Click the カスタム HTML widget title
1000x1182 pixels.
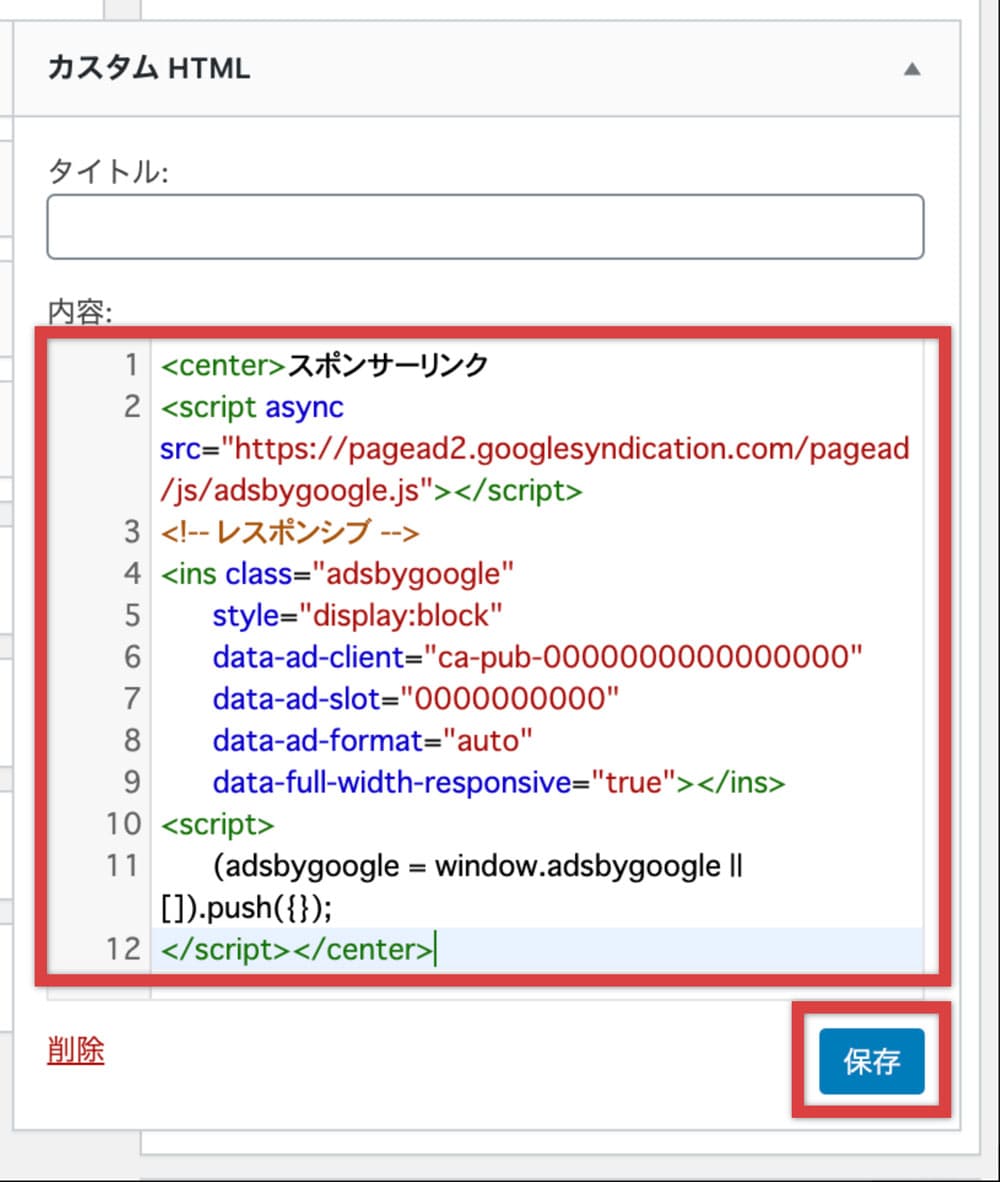(x=148, y=69)
